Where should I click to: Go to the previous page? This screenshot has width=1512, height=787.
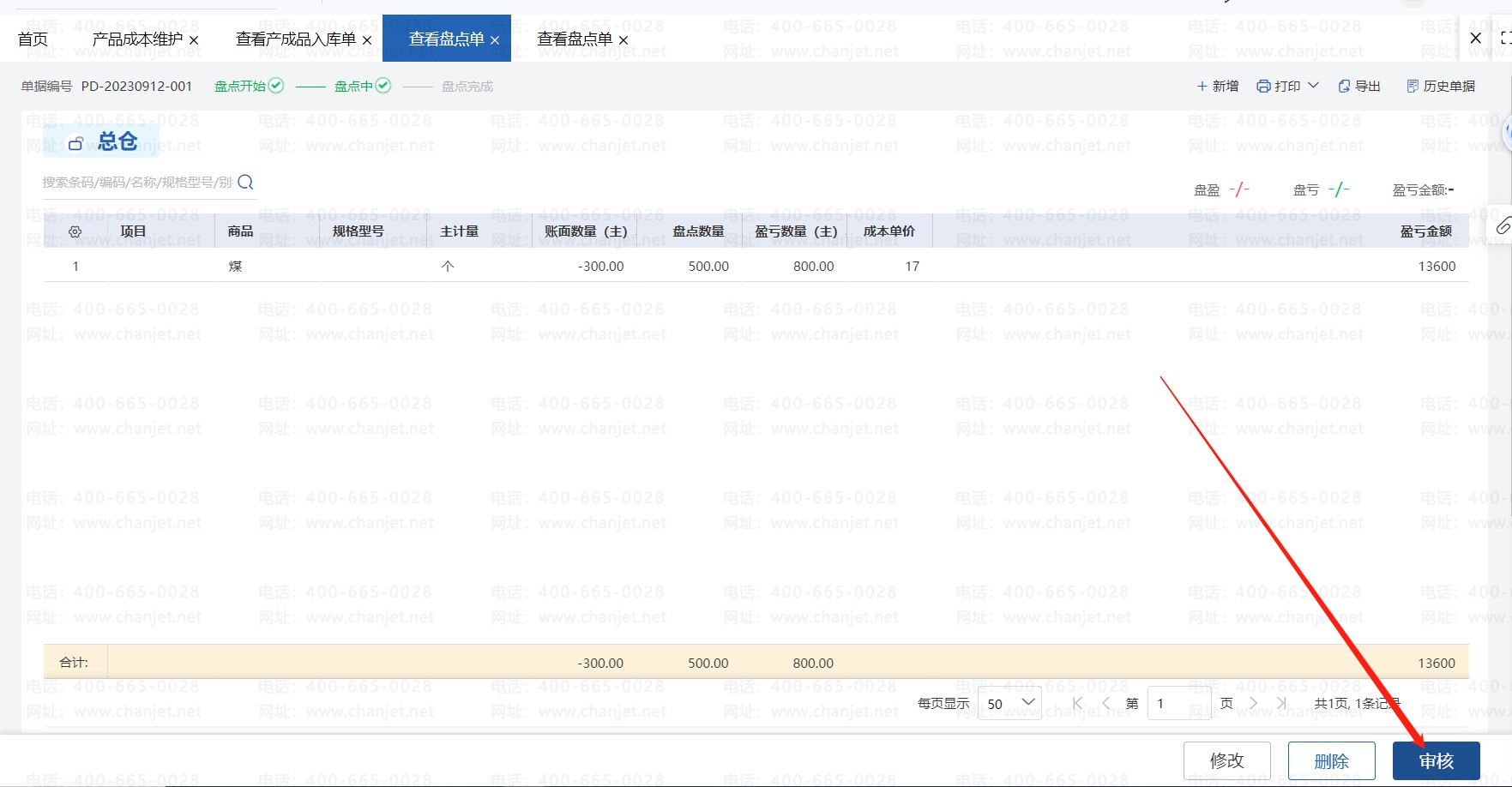pos(1106,703)
